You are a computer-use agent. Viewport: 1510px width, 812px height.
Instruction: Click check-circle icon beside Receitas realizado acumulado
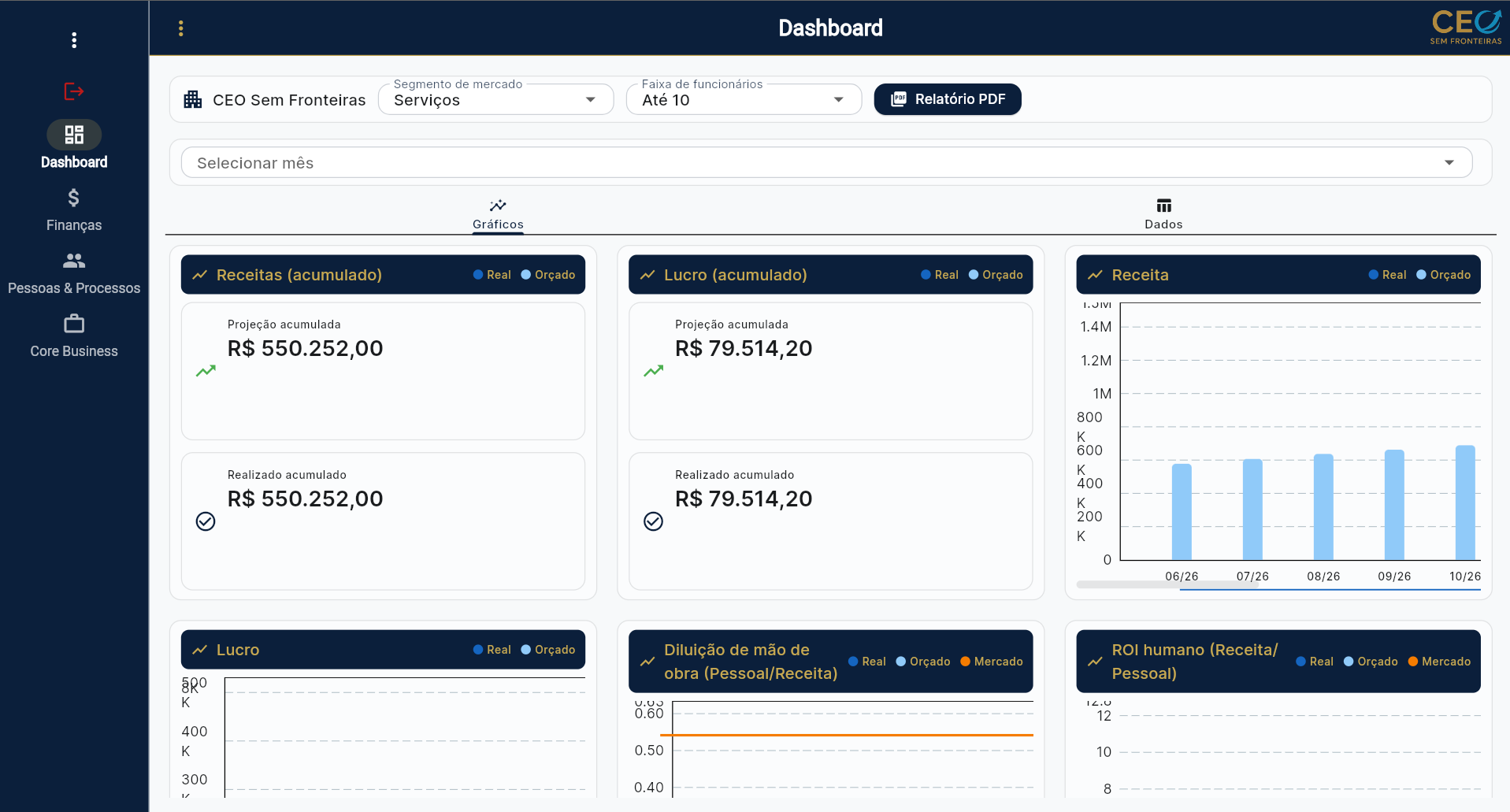pyautogui.click(x=206, y=521)
